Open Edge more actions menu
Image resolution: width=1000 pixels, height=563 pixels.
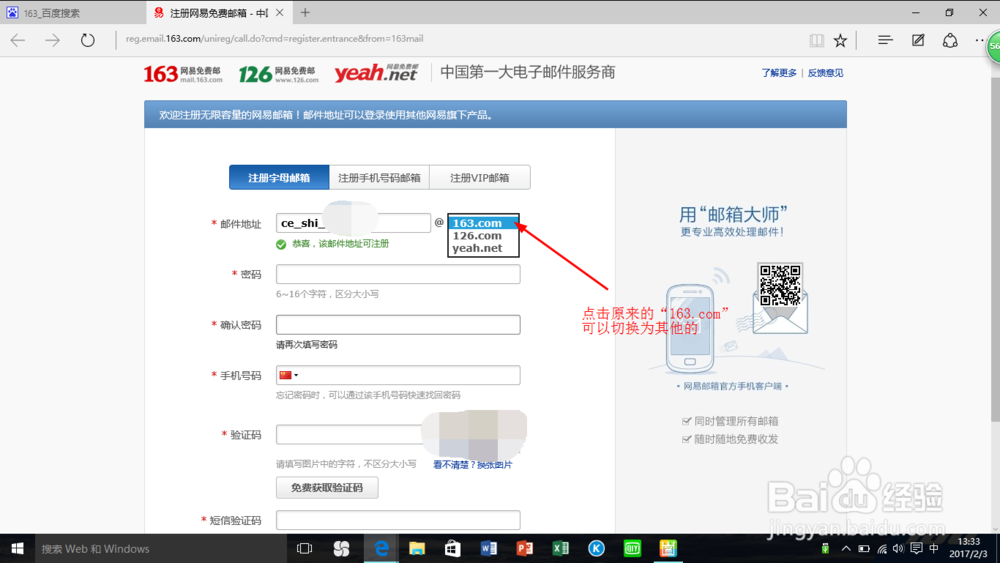pos(979,40)
